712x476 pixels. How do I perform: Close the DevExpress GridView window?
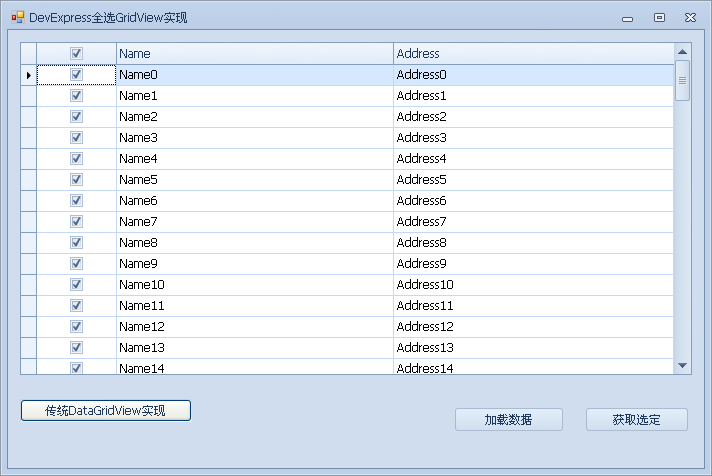tap(690, 17)
